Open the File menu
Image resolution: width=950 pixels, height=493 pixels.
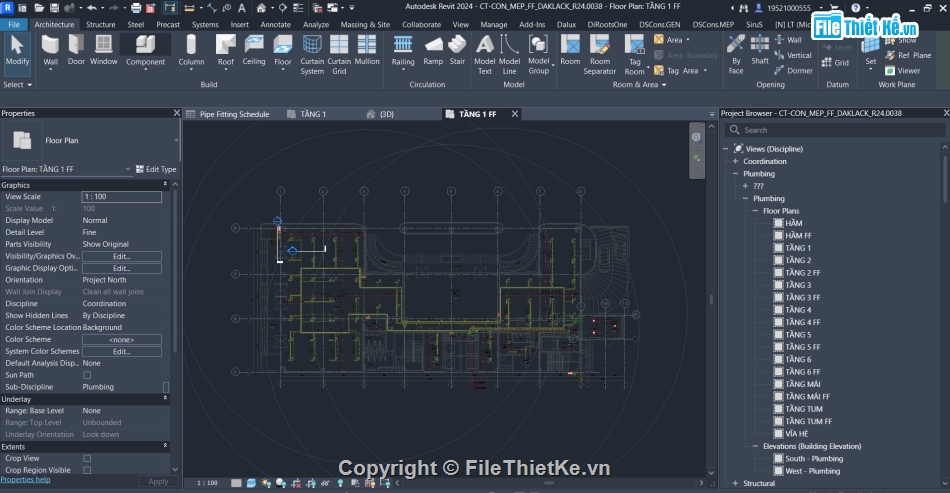pos(14,24)
